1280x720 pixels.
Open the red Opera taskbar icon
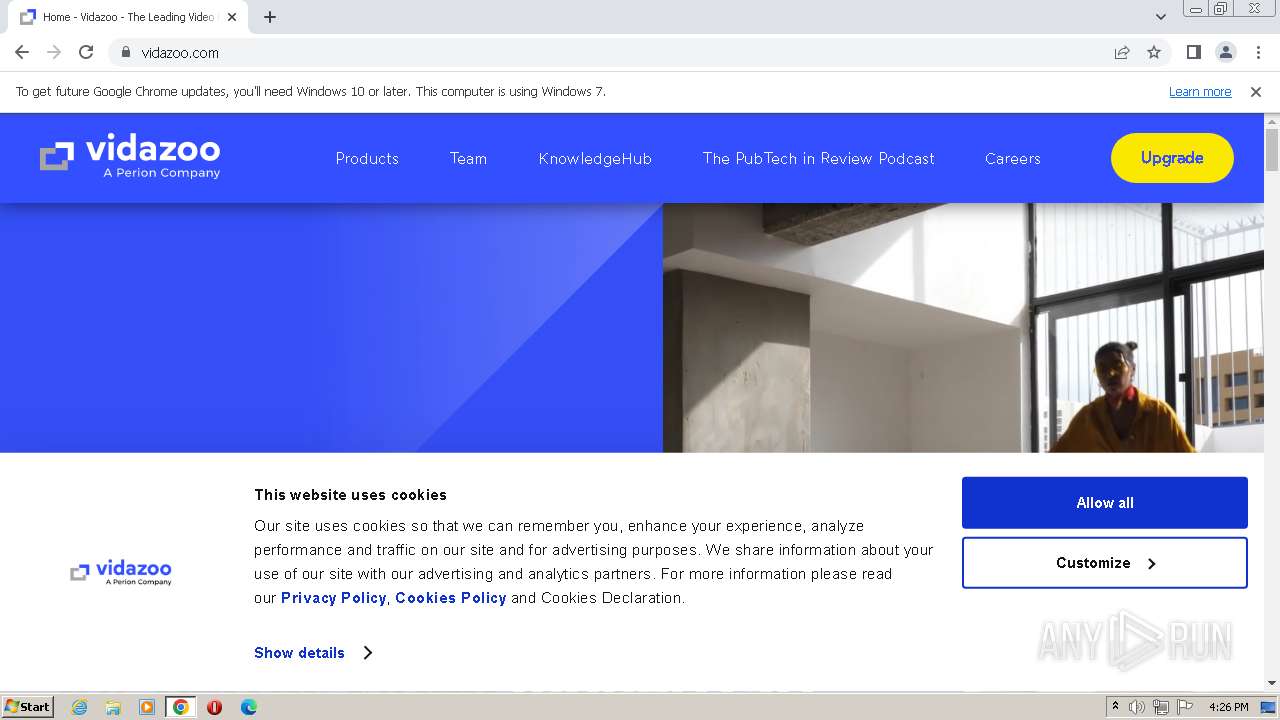tap(214, 707)
